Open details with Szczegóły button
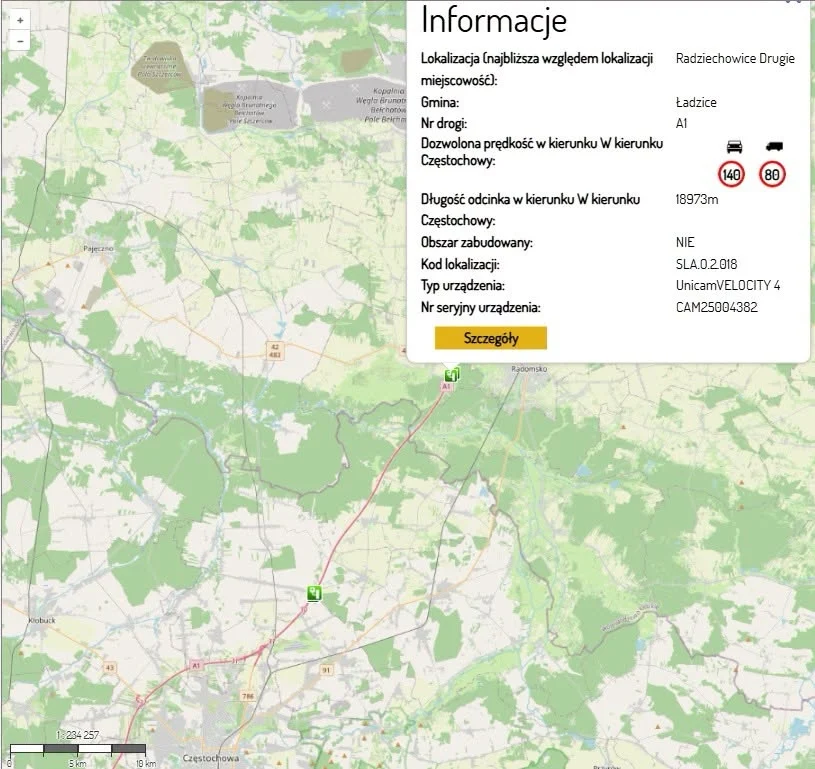This screenshot has height=769, width=815. [491, 338]
